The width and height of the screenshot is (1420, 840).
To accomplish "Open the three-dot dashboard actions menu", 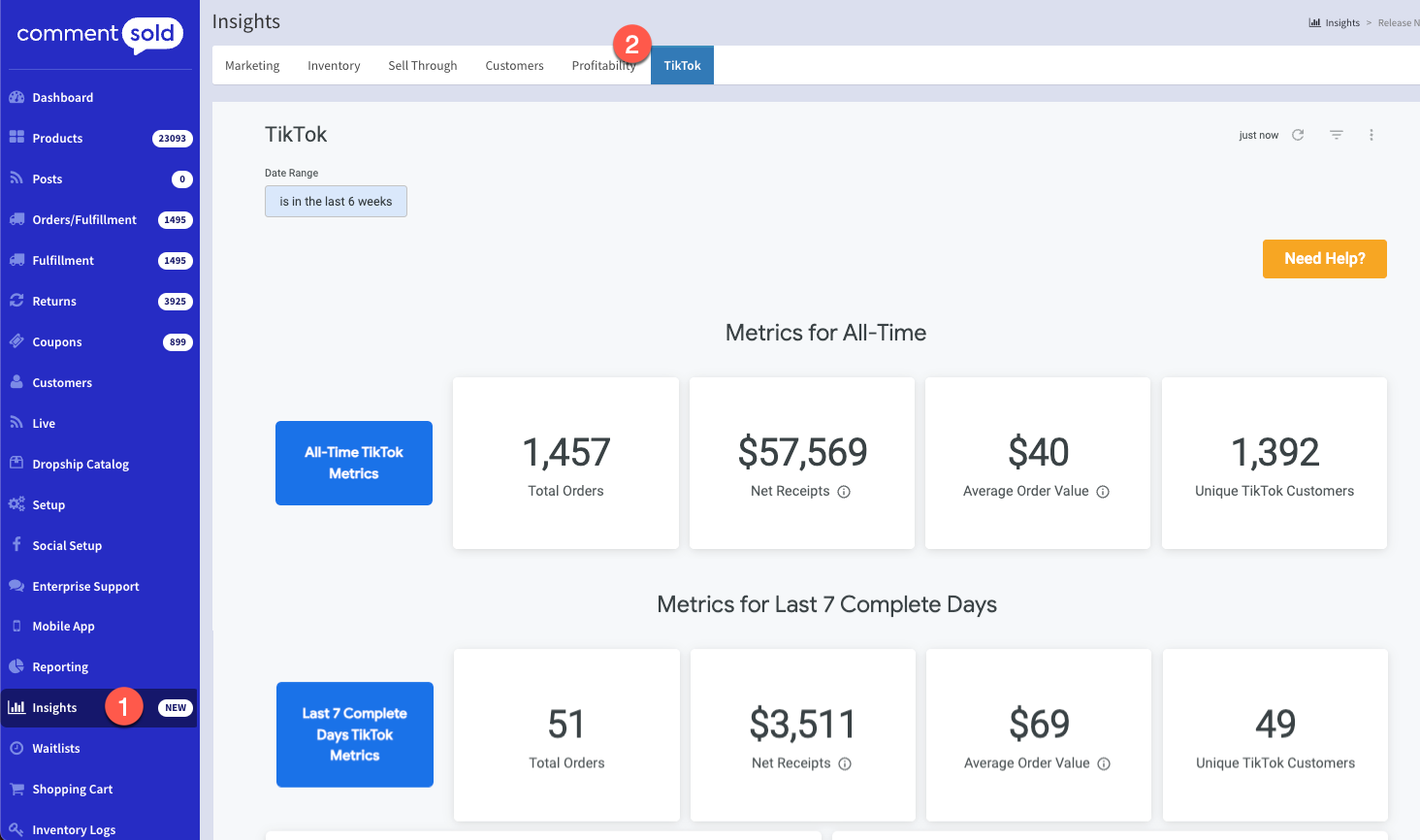I will (1371, 135).
